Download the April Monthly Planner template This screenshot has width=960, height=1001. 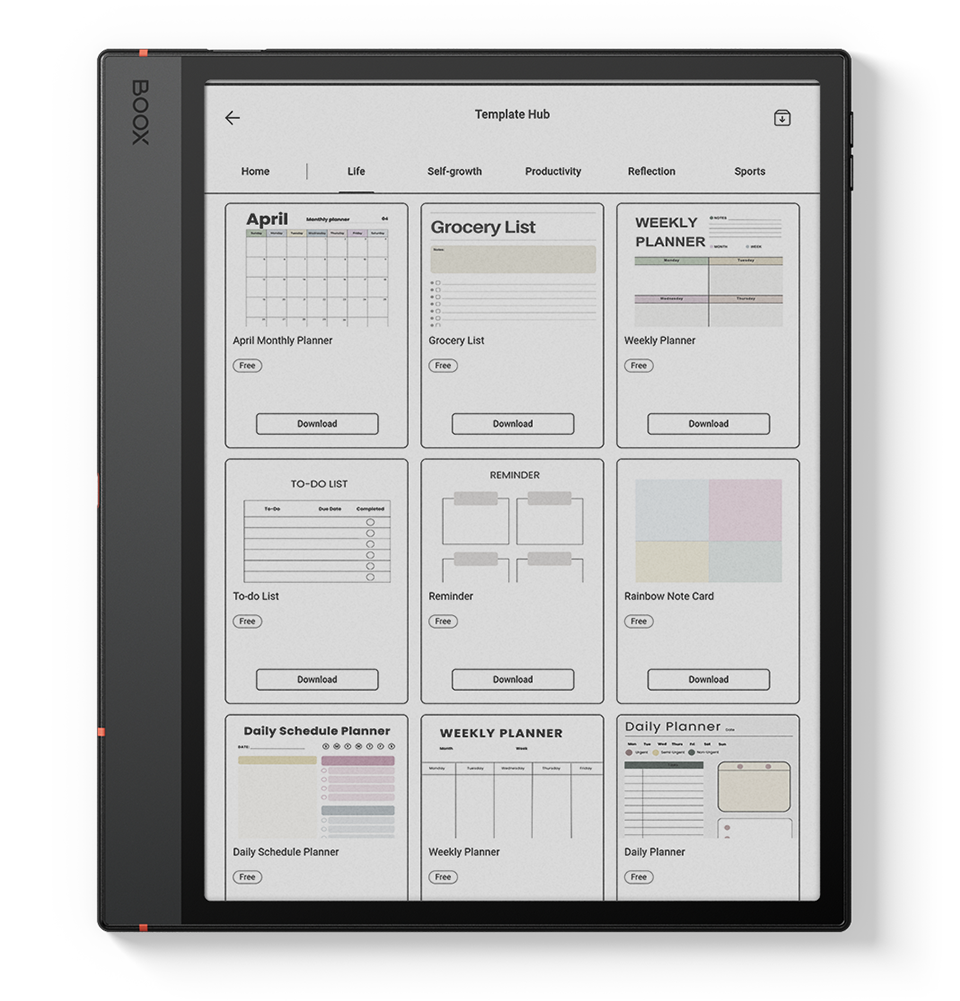[317, 424]
